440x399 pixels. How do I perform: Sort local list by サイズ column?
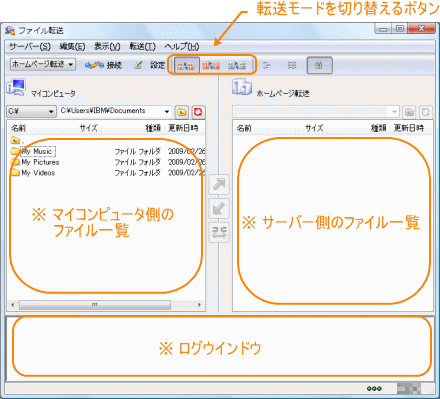tap(89, 128)
